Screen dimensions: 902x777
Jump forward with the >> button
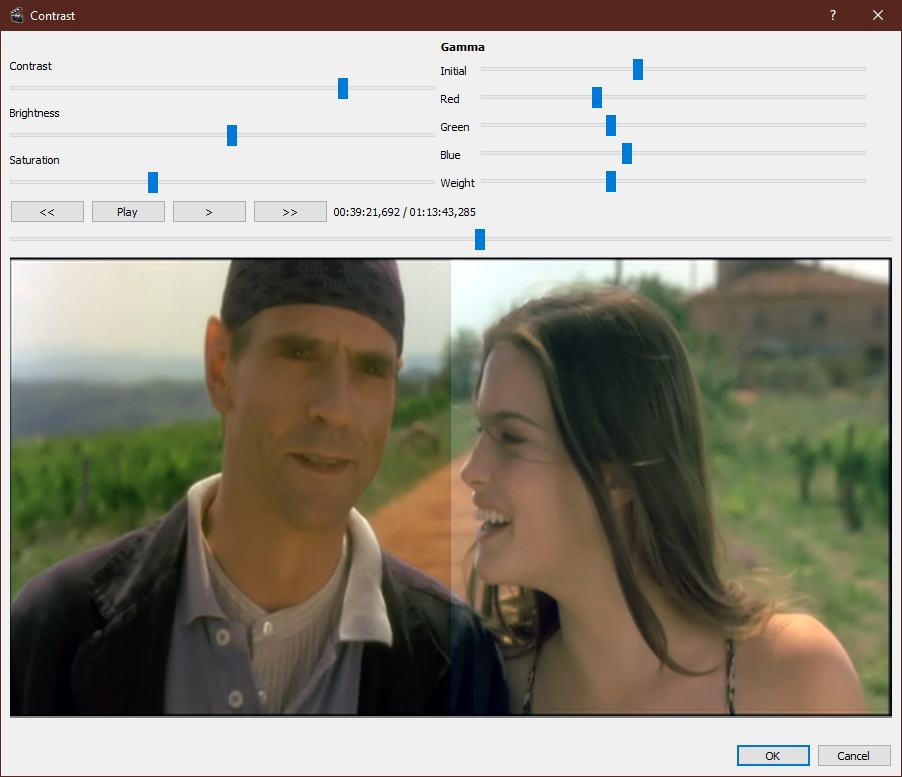point(291,212)
